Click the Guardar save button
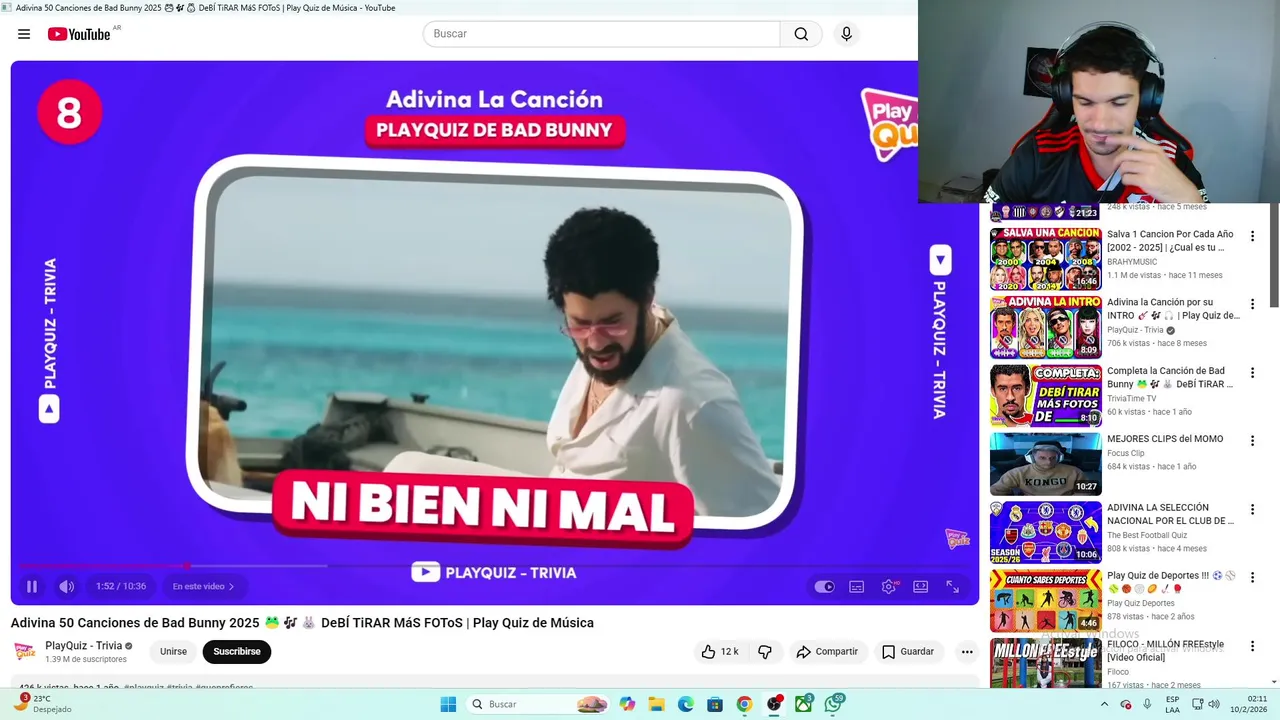This screenshot has height=720, width=1280. pyautogui.click(x=908, y=652)
